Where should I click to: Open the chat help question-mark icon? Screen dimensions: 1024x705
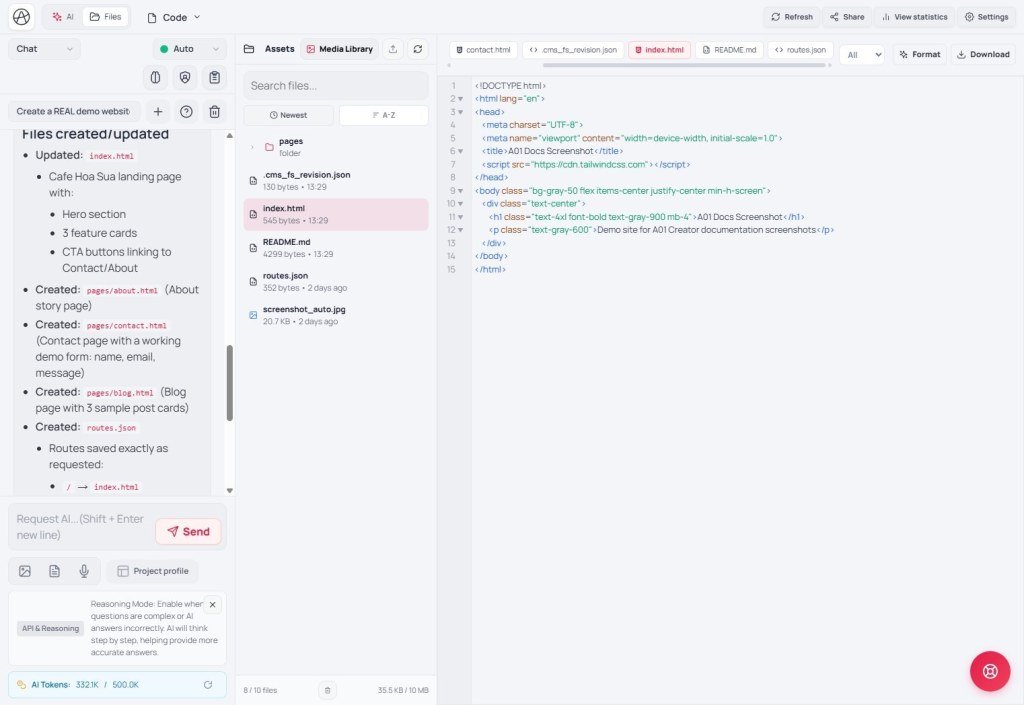click(186, 112)
